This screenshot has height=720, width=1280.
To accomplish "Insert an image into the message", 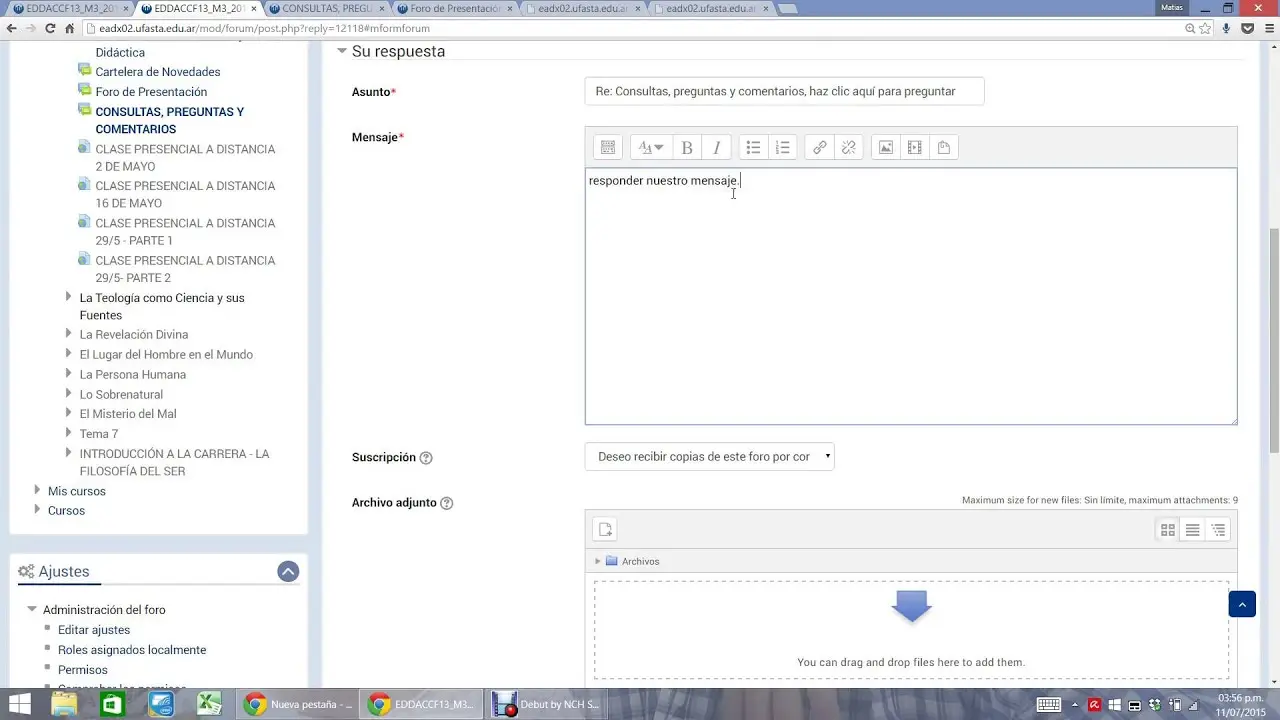I will pos(885,148).
